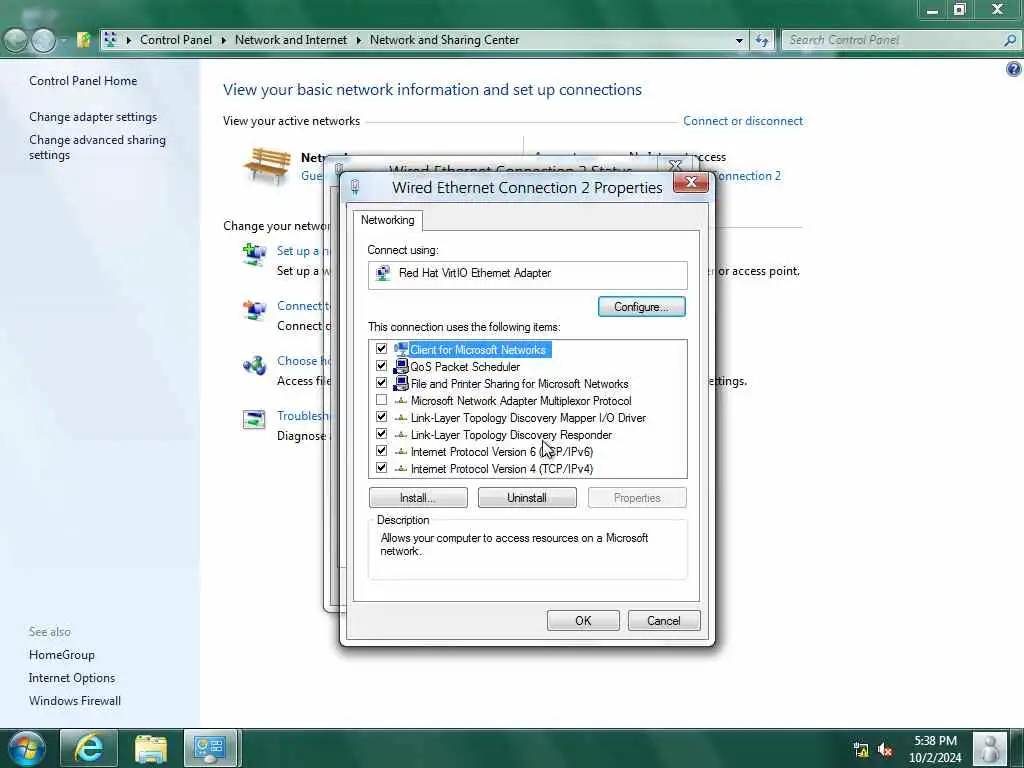Viewport: 1024px width, 768px height.
Task: Click the Client for Microsoft Networks icon
Action: [x=401, y=349]
